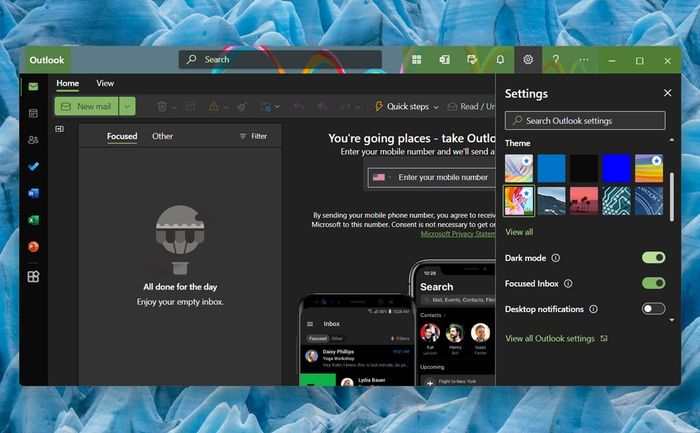Click the Forward arrow icon
Viewport: 700px width, 433px height.
[x=346, y=106]
